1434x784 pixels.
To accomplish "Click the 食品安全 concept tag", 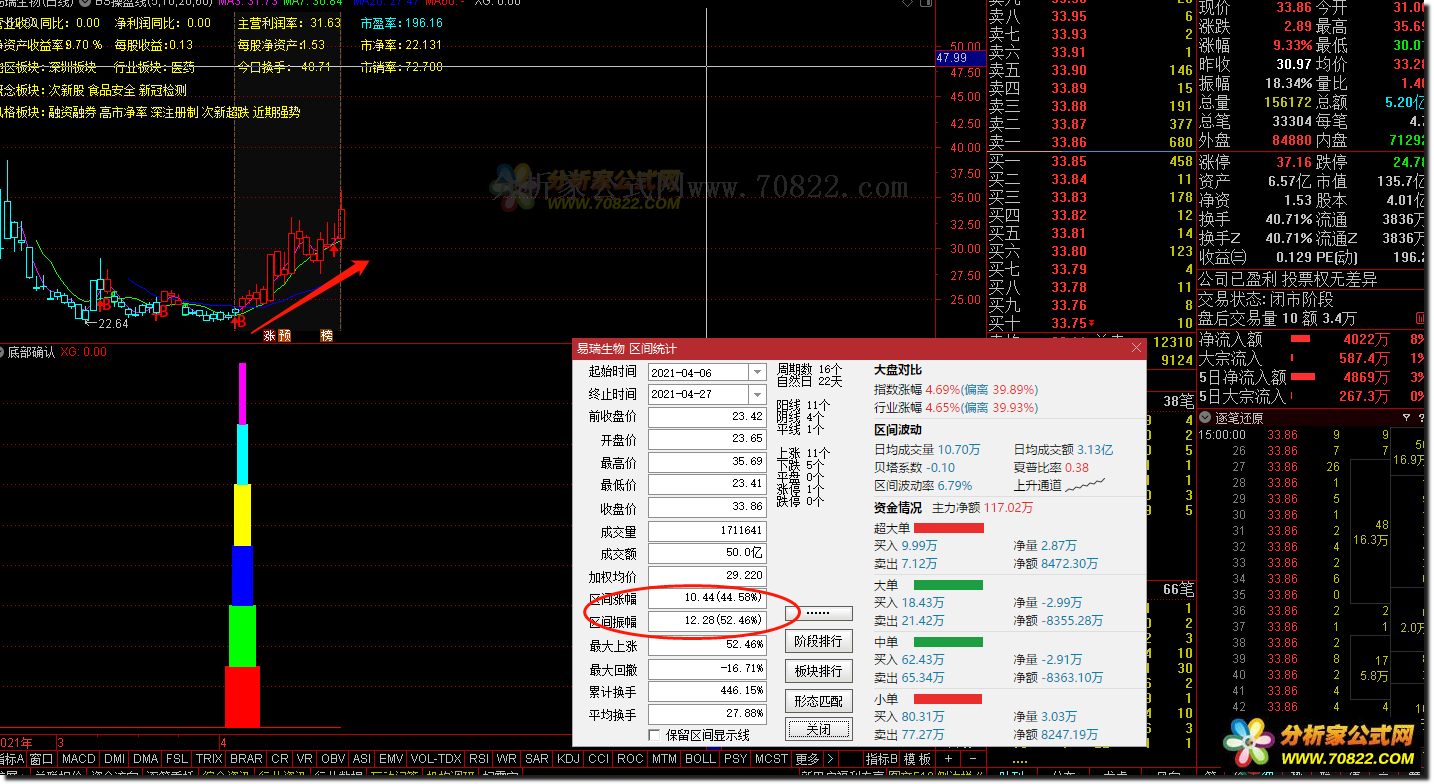I will (112, 91).
